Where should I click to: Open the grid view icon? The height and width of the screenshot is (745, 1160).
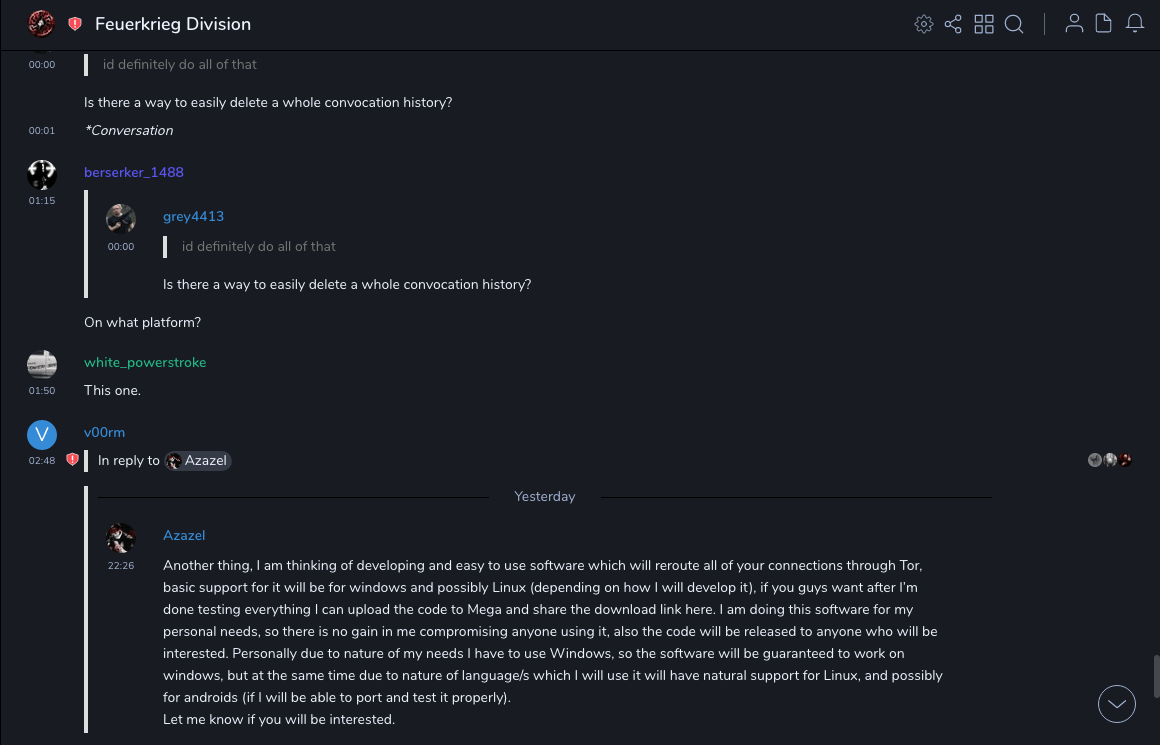[984, 24]
